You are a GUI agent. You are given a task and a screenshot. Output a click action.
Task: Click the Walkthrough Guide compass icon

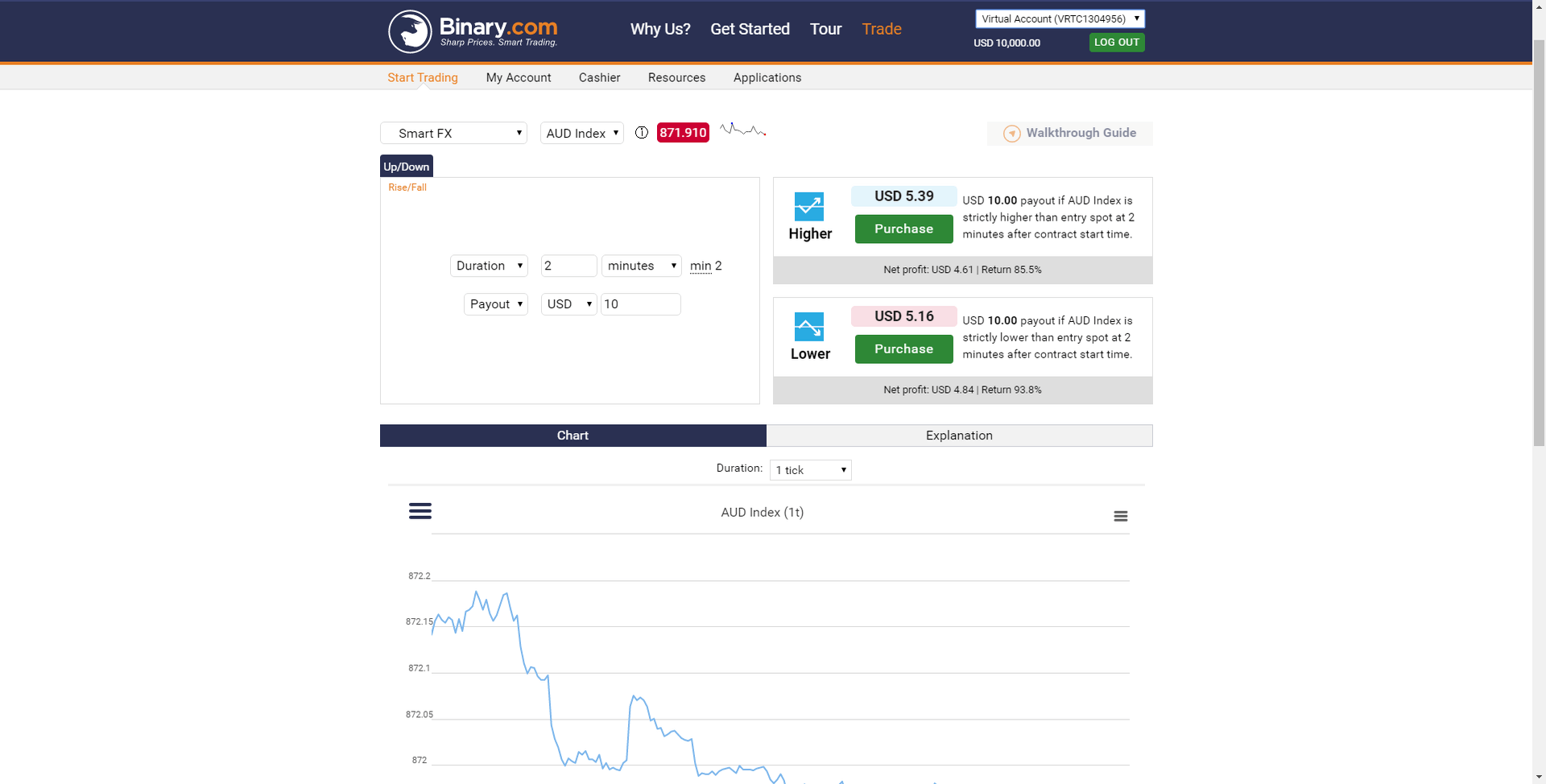tap(1012, 134)
